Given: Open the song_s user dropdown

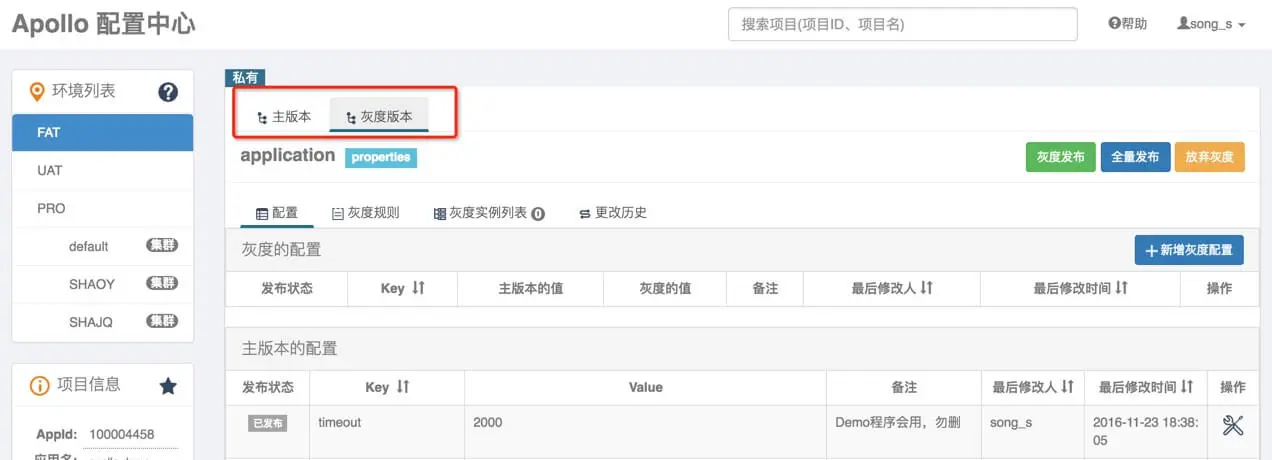Looking at the screenshot, I should [x=1211, y=24].
